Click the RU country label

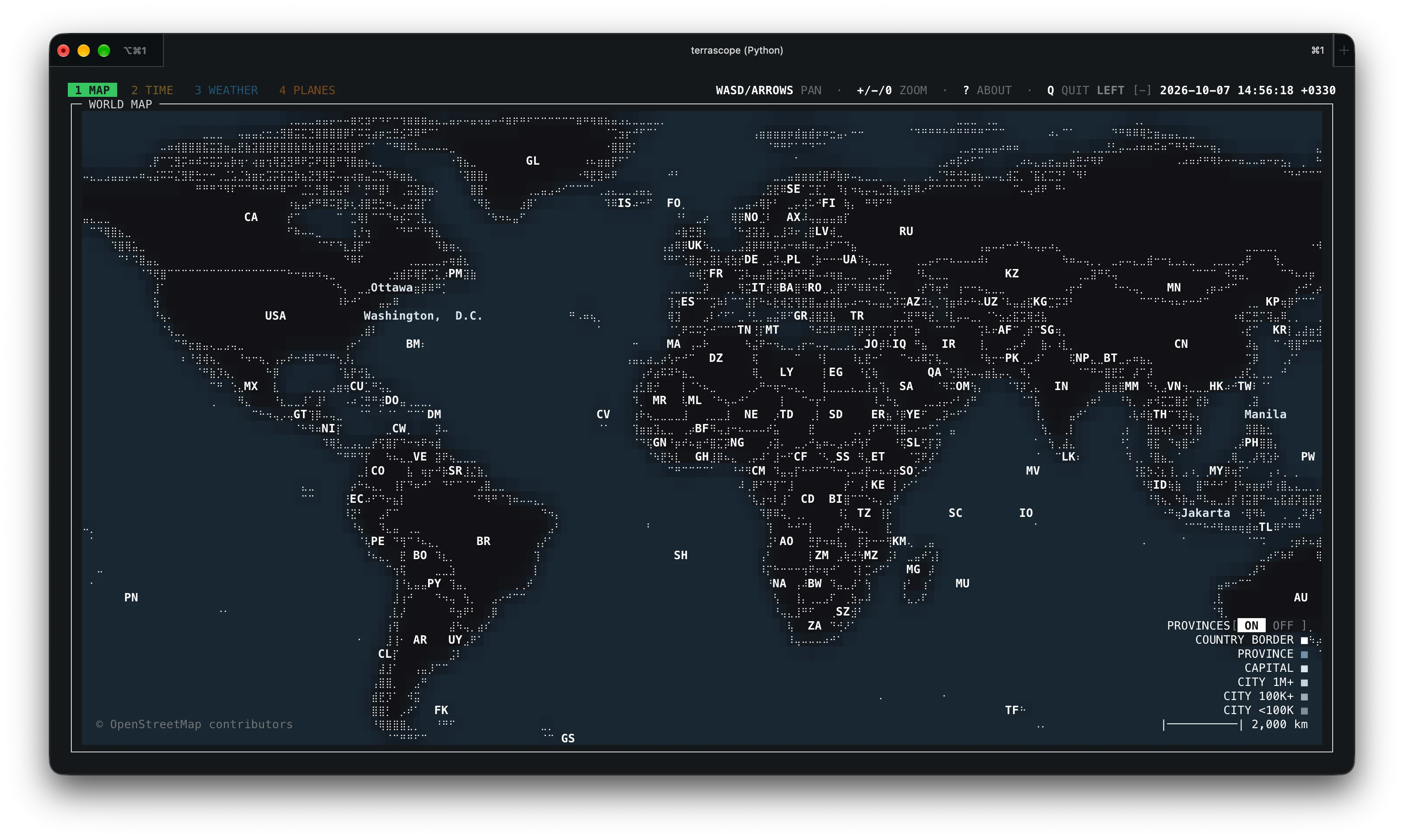[x=906, y=231]
